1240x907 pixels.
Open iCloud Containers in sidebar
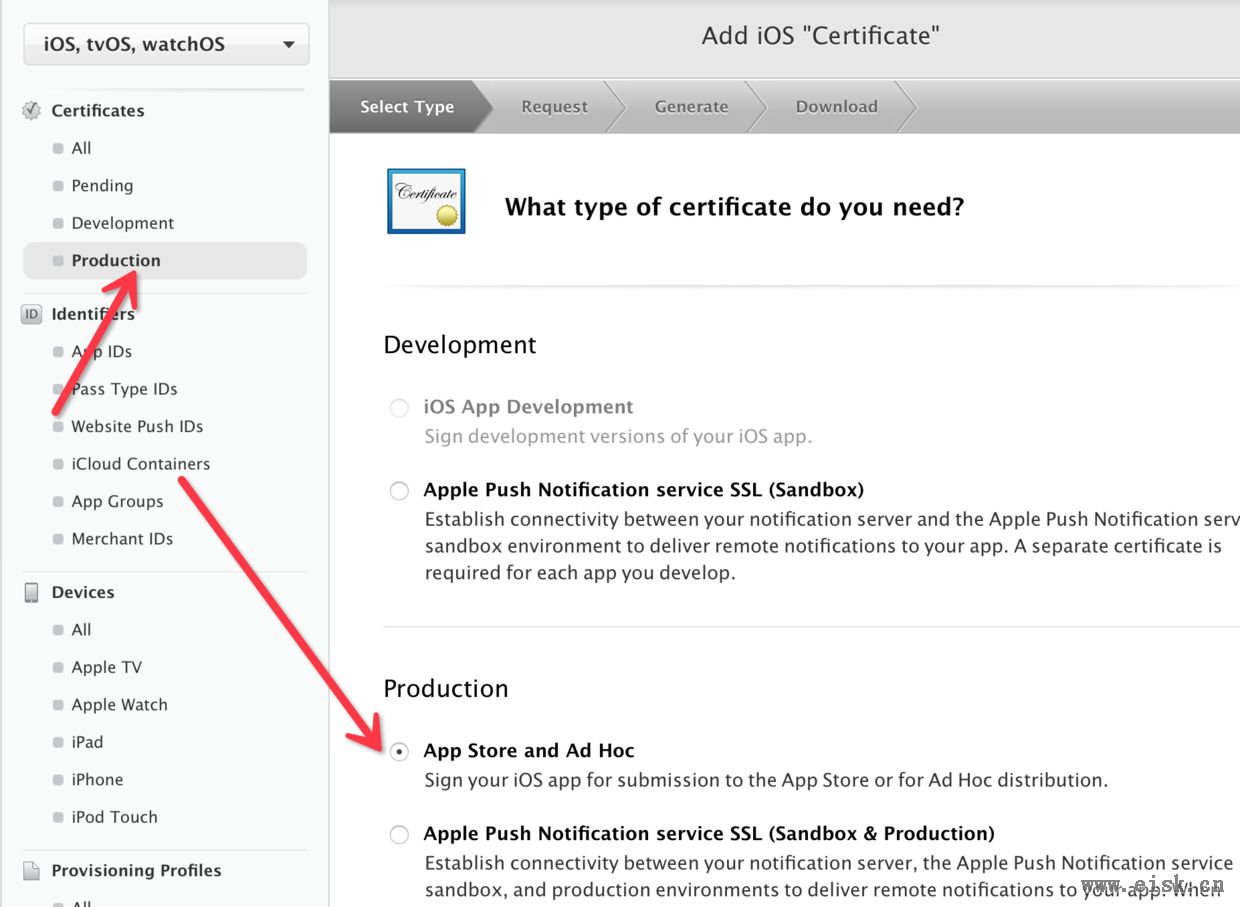(141, 464)
